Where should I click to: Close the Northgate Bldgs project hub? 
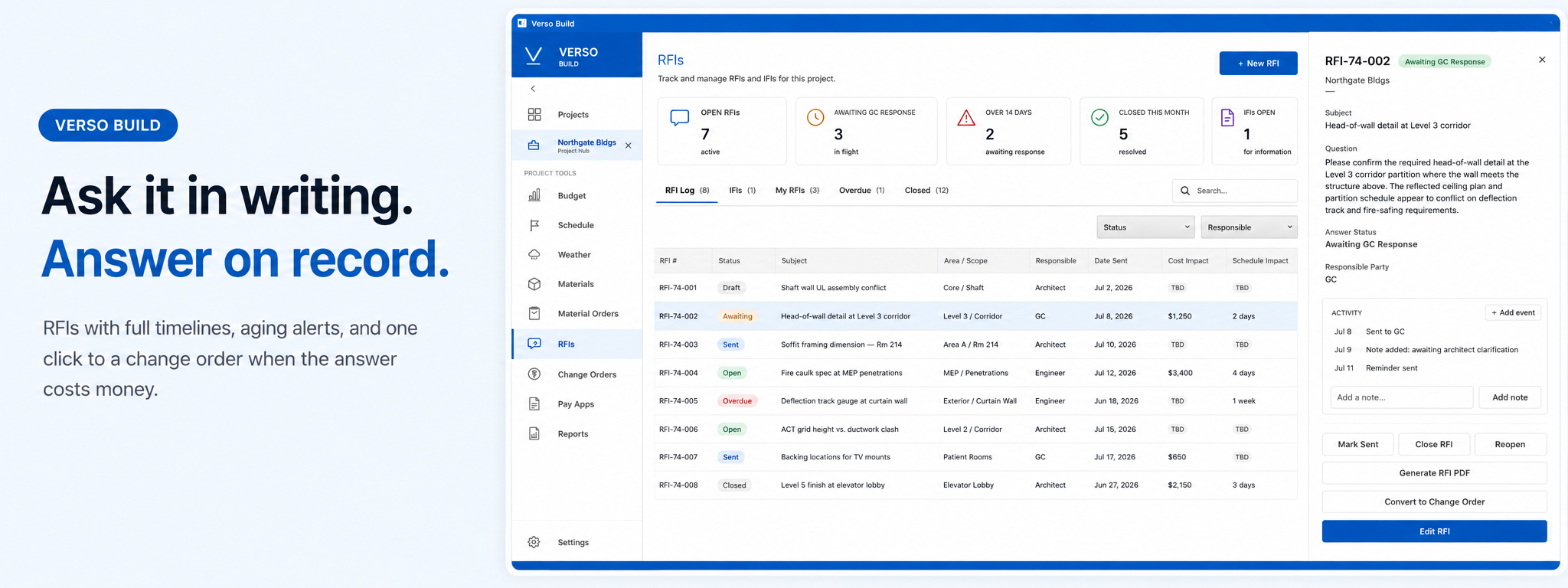(x=629, y=145)
